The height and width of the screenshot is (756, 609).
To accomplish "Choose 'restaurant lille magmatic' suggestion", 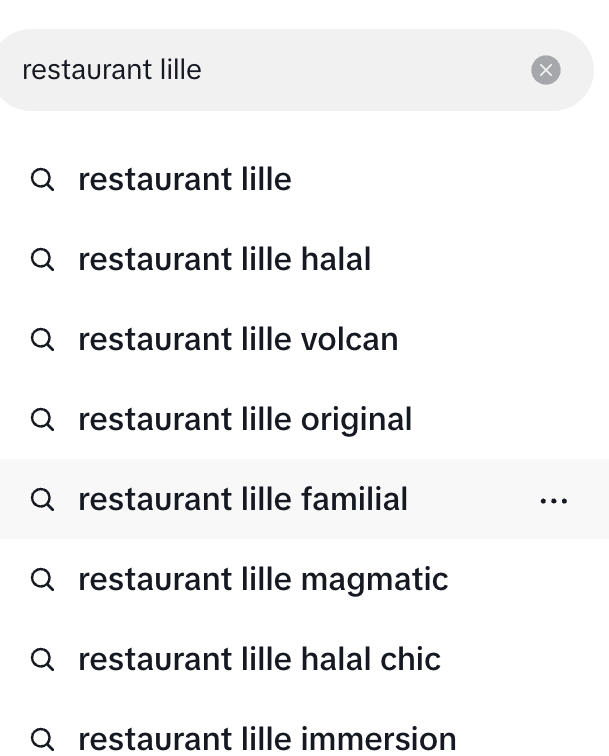I will coord(263,580).
